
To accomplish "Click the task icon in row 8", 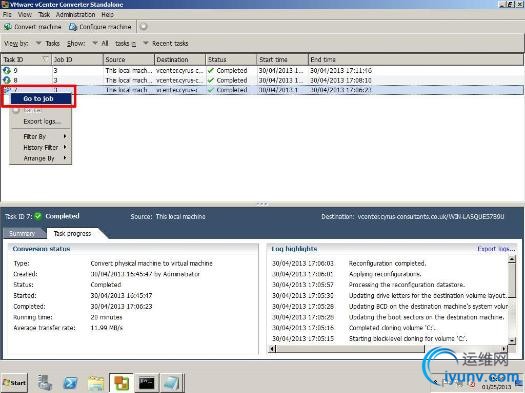I will (x=7, y=80).
